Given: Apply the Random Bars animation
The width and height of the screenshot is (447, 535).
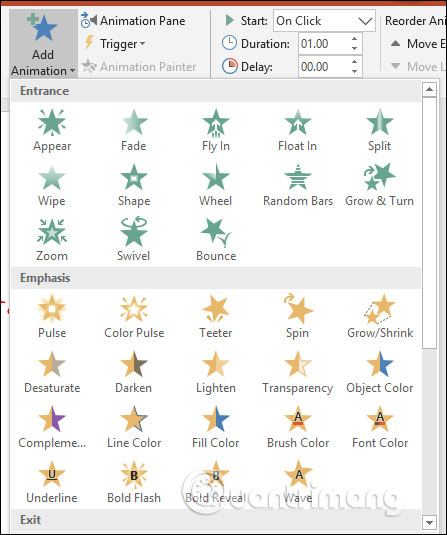Looking at the screenshot, I should pyautogui.click(x=298, y=185).
